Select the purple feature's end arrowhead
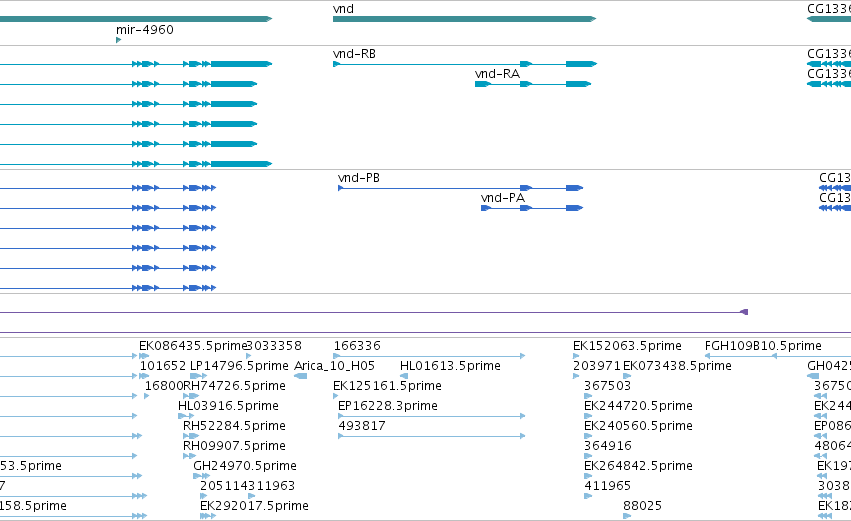 (x=744, y=312)
